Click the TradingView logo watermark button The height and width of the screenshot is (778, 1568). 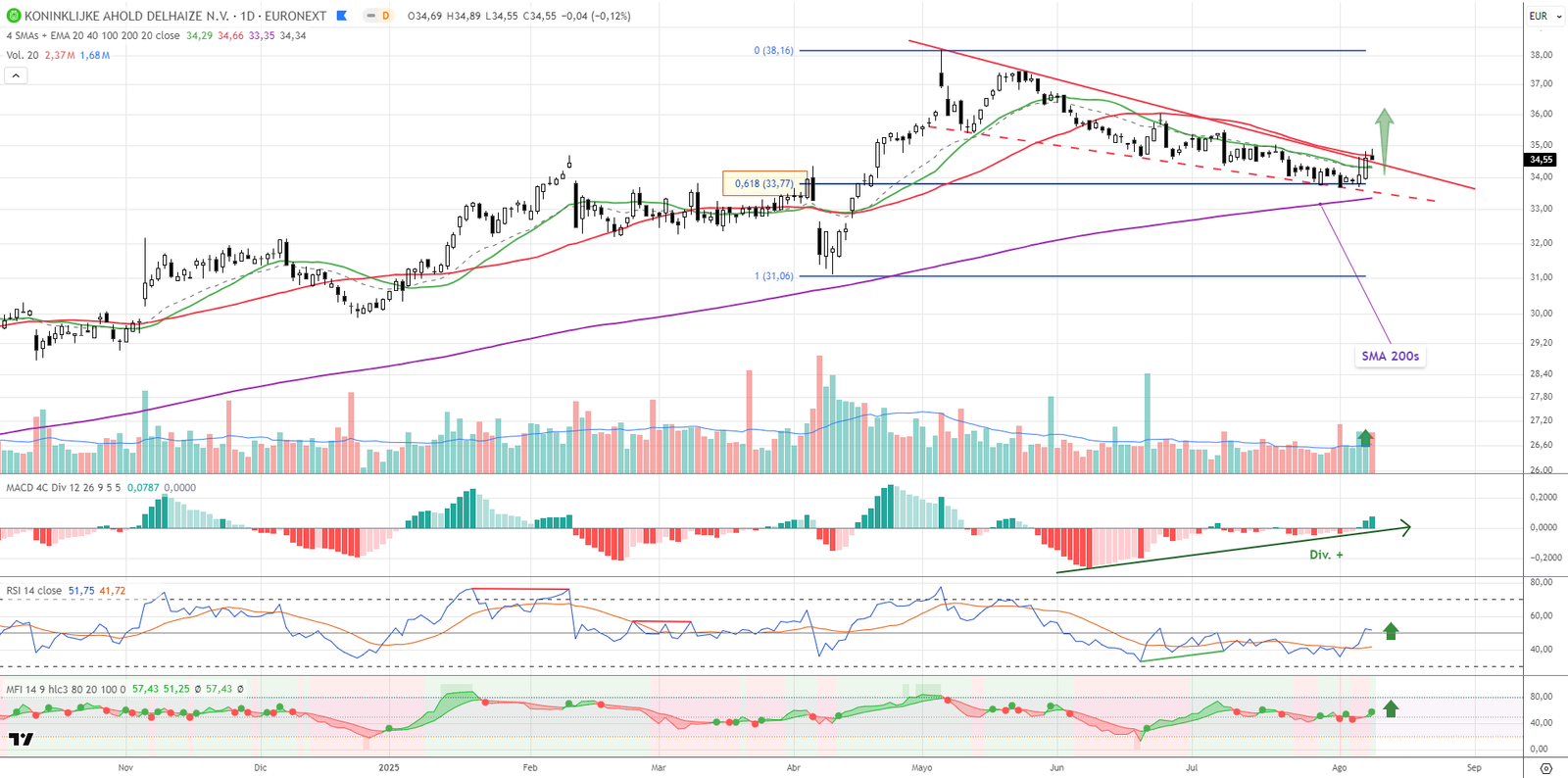(21, 740)
